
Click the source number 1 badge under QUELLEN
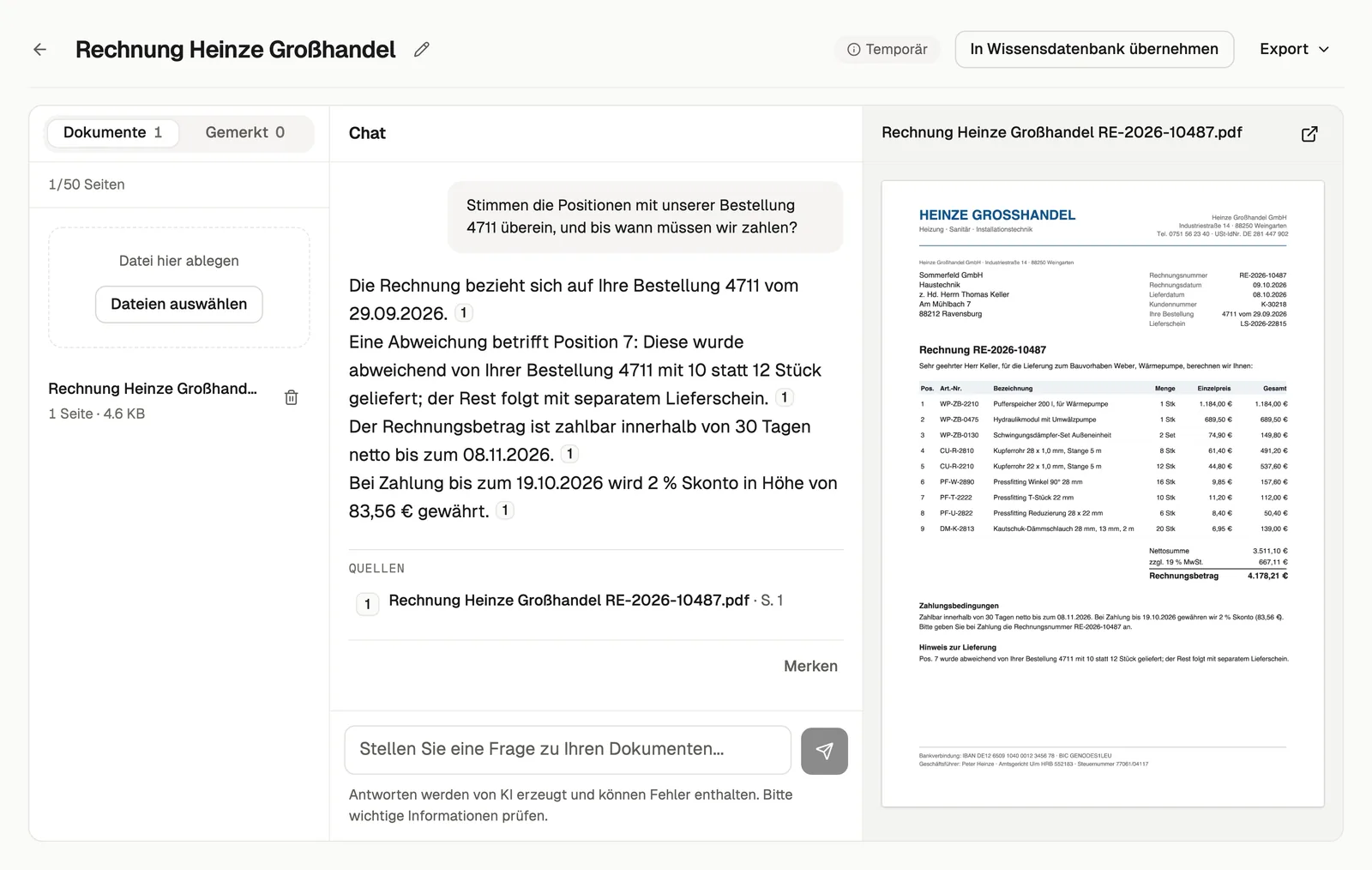coord(367,604)
